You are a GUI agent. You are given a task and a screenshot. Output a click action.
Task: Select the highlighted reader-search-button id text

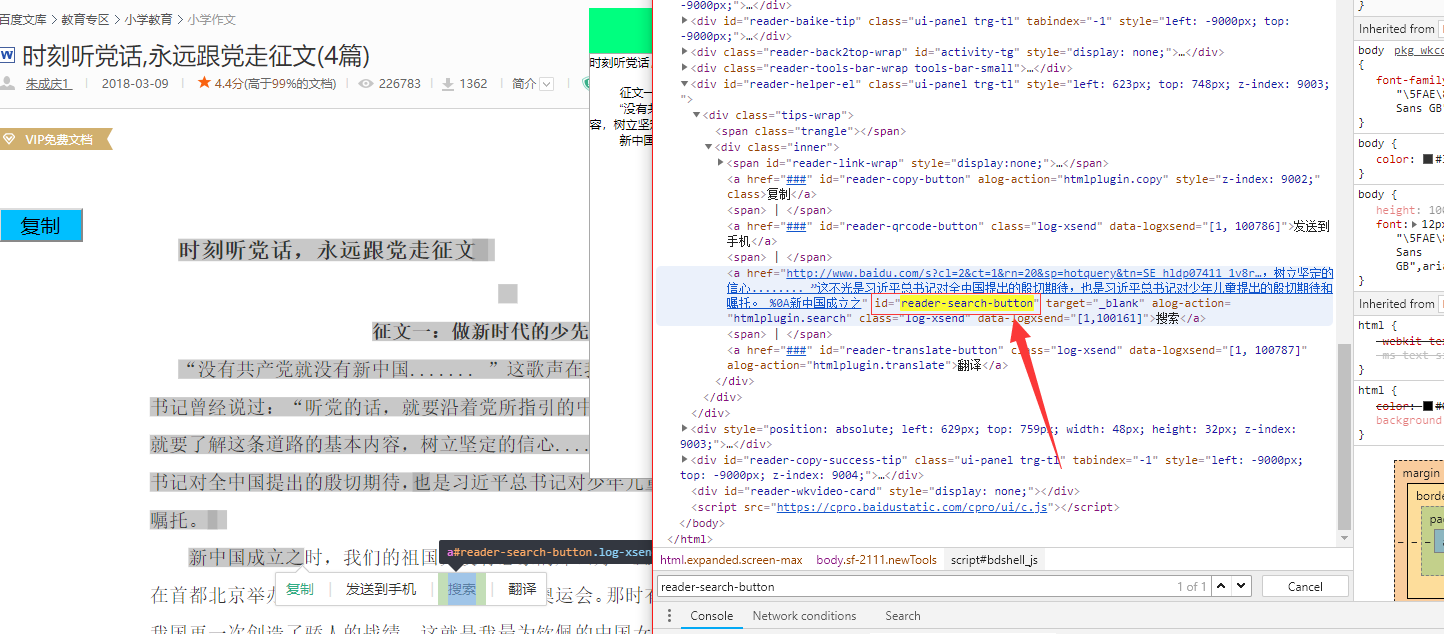pyautogui.click(x=967, y=302)
